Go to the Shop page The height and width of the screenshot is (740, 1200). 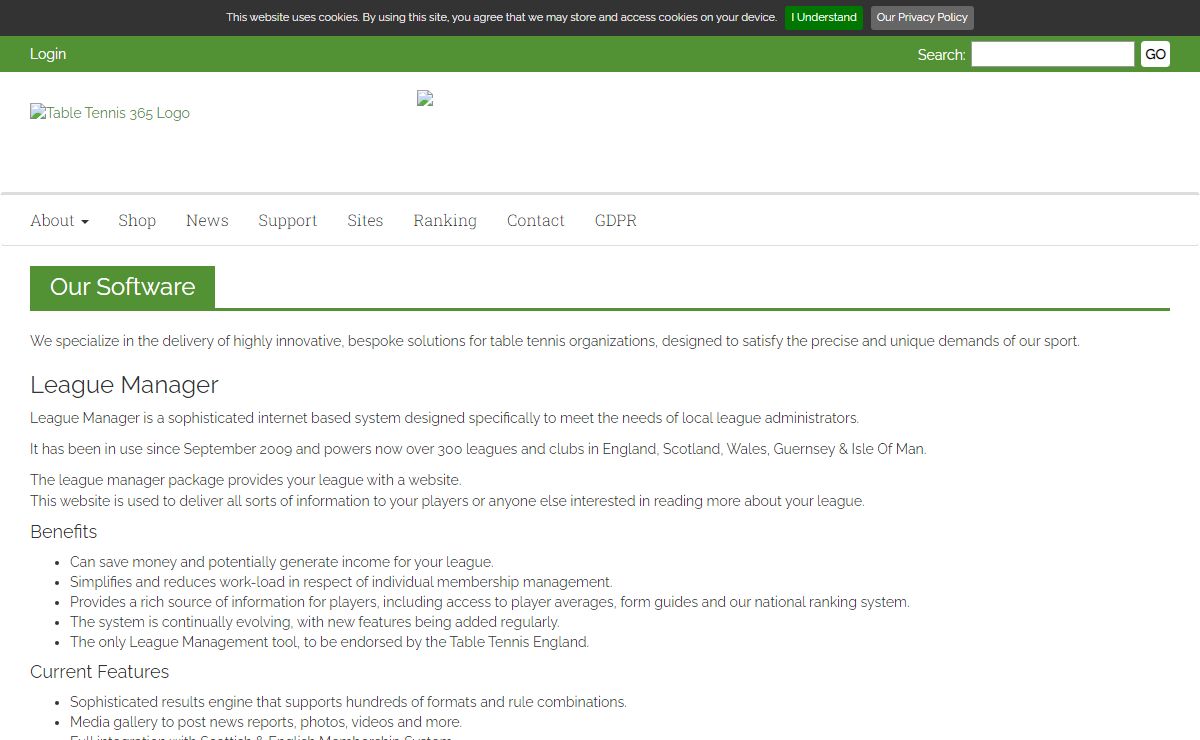tap(137, 220)
